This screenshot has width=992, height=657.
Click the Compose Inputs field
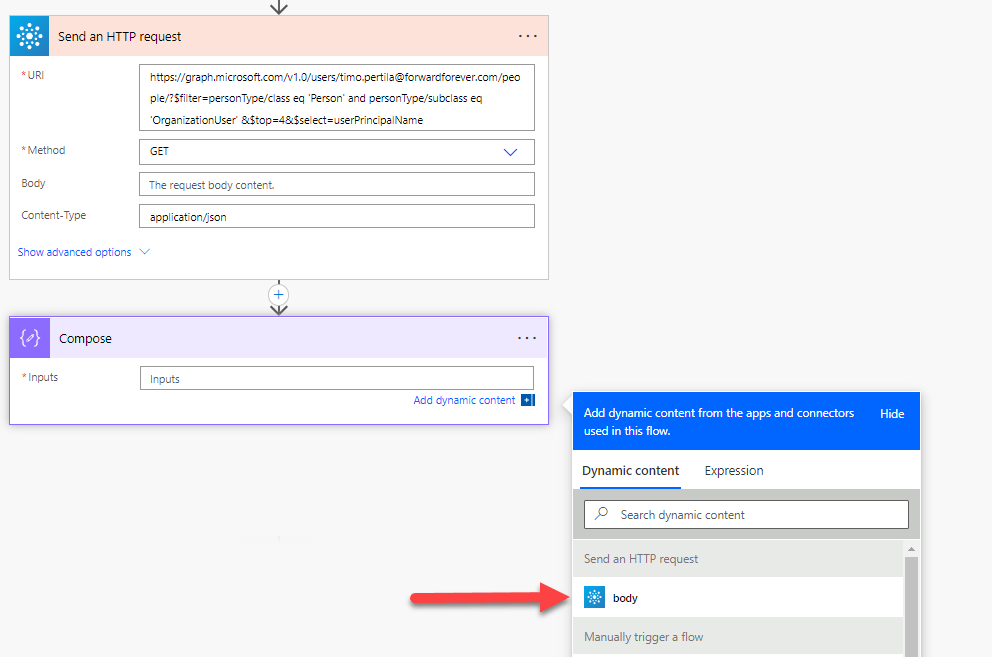click(x=336, y=378)
